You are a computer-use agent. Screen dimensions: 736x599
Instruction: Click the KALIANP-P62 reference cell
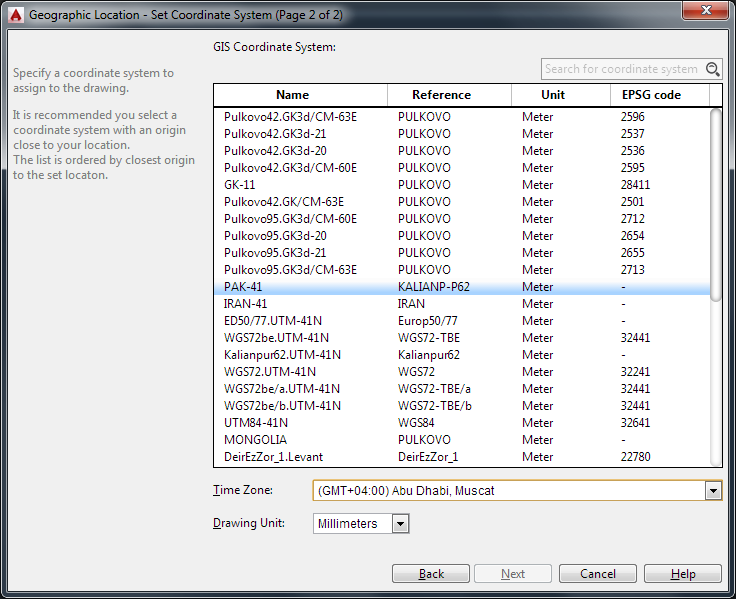[434, 287]
